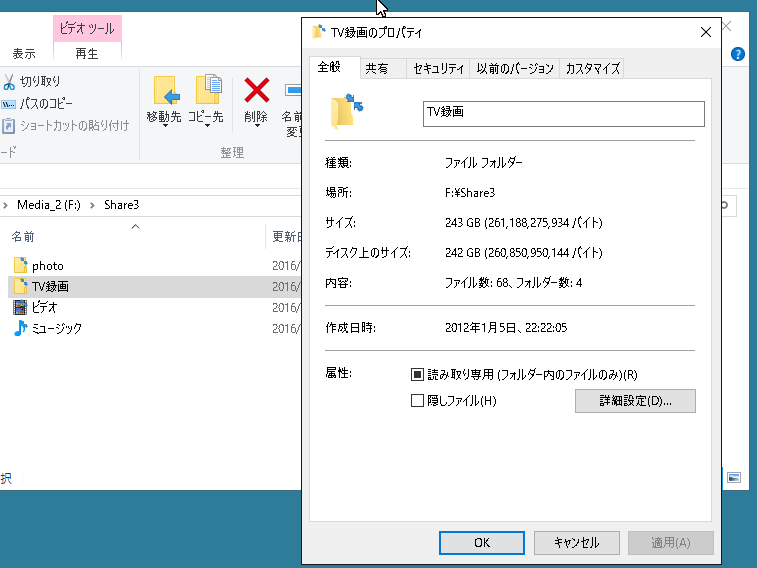
Task: Click the Move to (移動先) folder icon
Action: pyautogui.click(x=164, y=90)
